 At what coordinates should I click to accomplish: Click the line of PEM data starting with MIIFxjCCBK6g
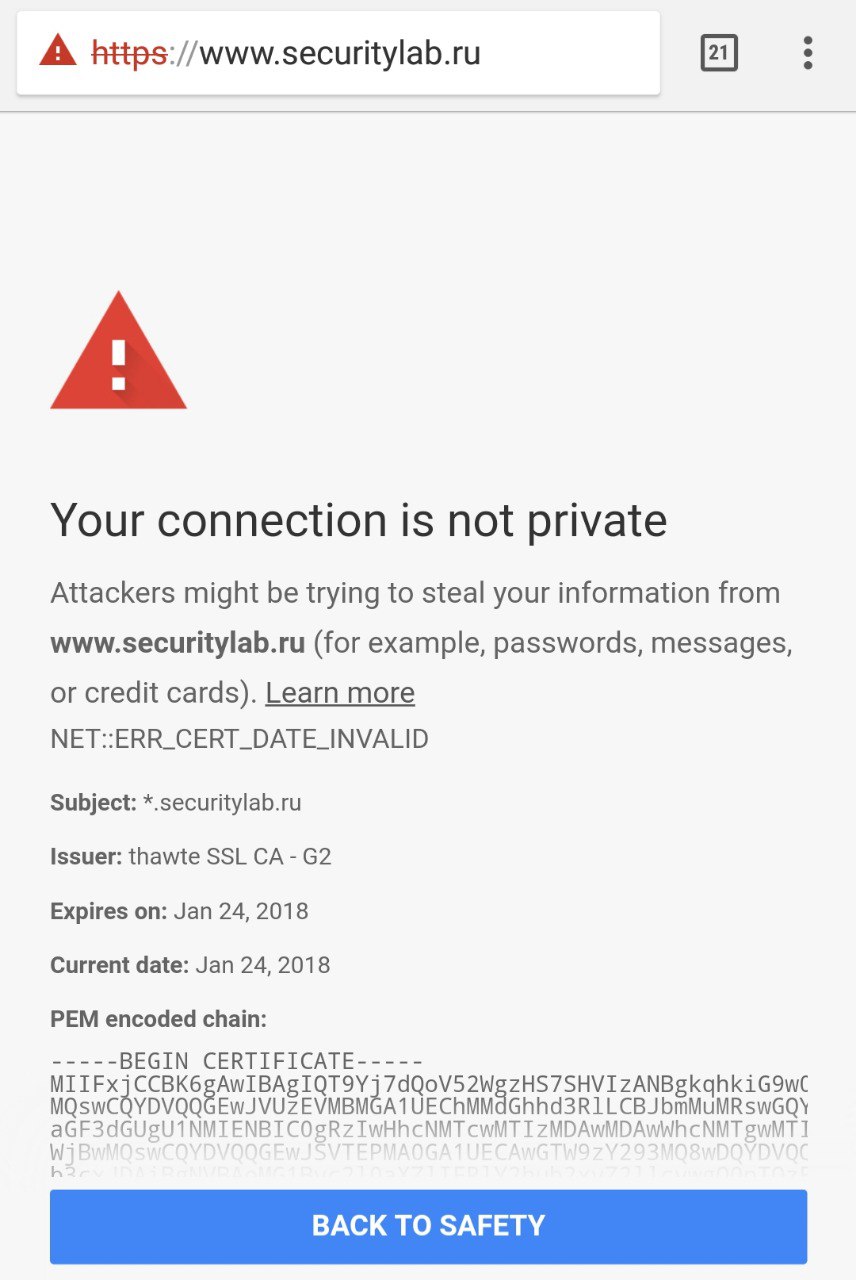click(x=429, y=1084)
